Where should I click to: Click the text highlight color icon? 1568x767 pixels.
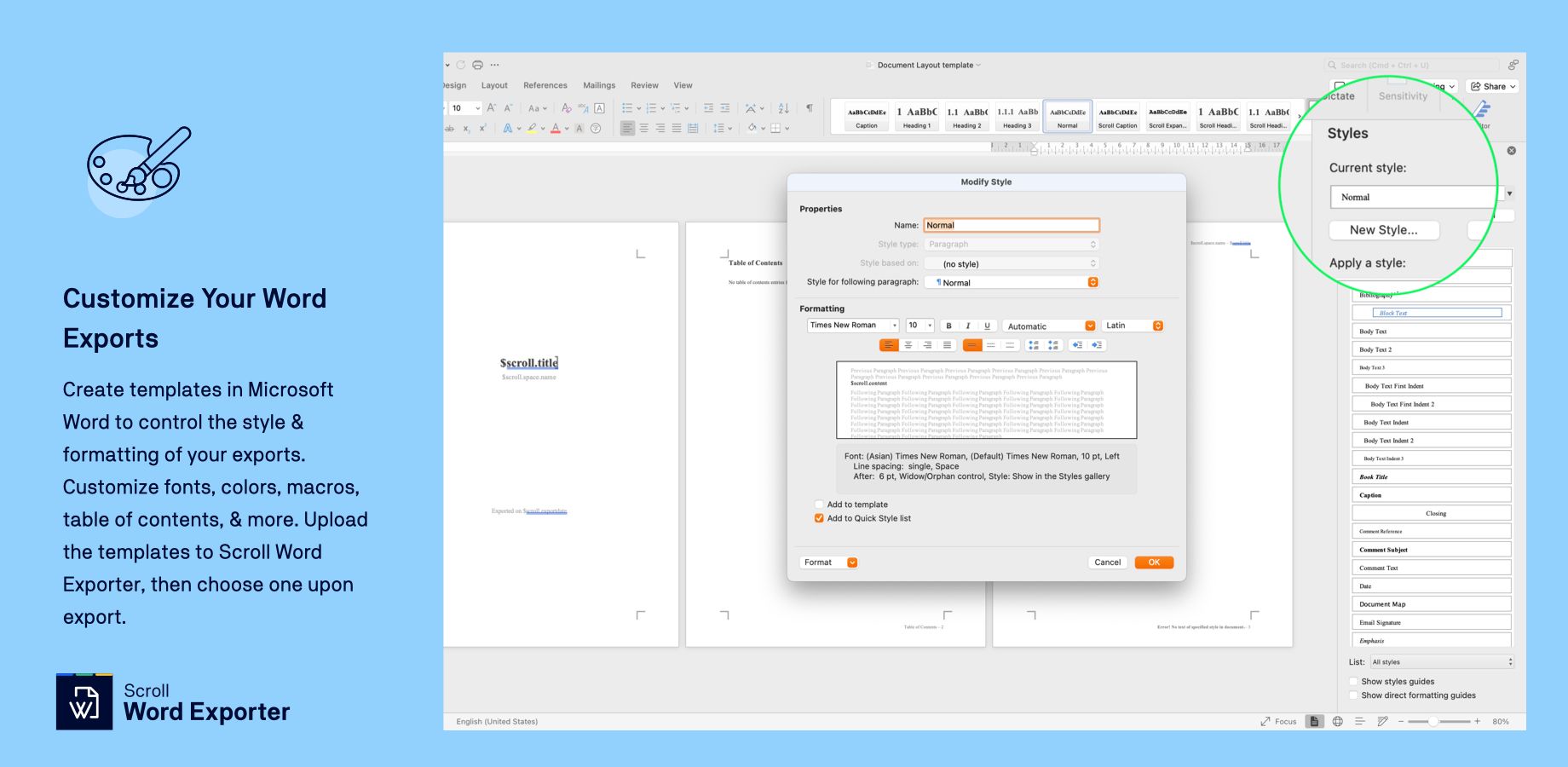point(532,129)
